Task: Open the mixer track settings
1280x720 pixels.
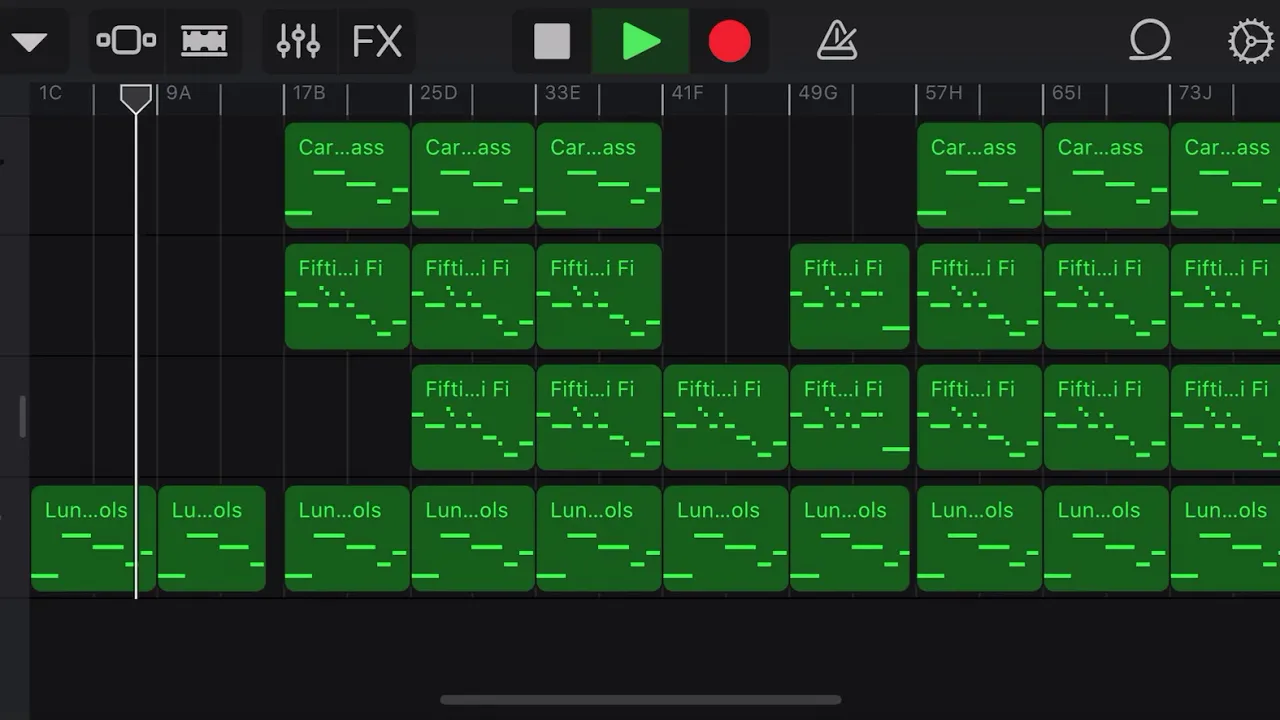Action: click(x=298, y=41)
